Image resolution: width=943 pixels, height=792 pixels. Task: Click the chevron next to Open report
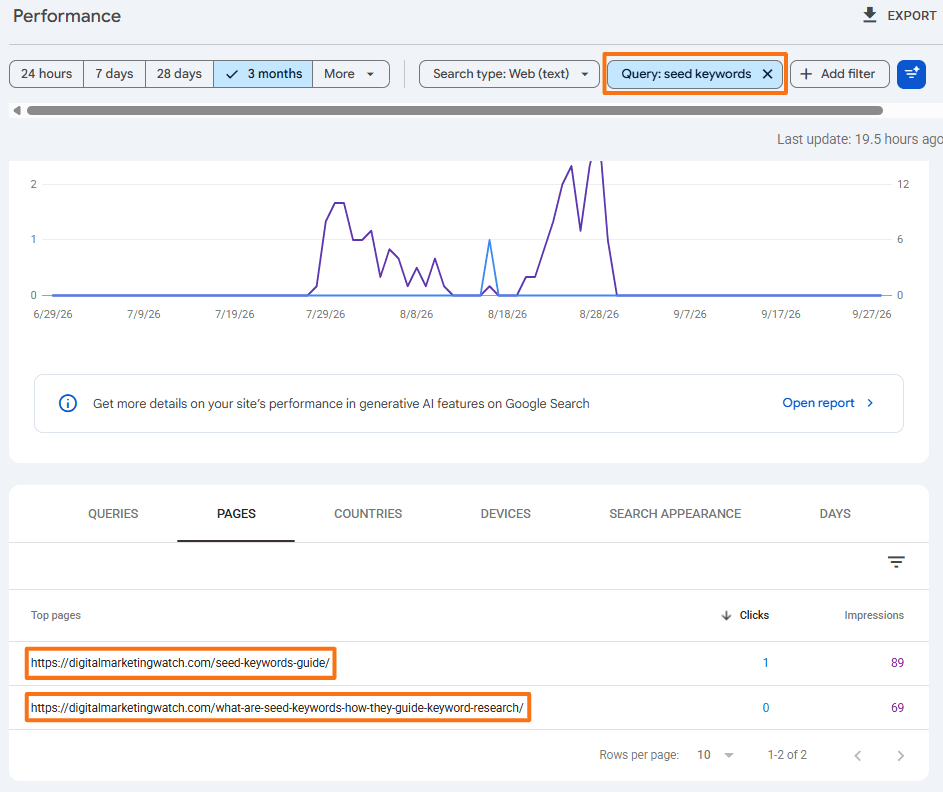point(870,403)
